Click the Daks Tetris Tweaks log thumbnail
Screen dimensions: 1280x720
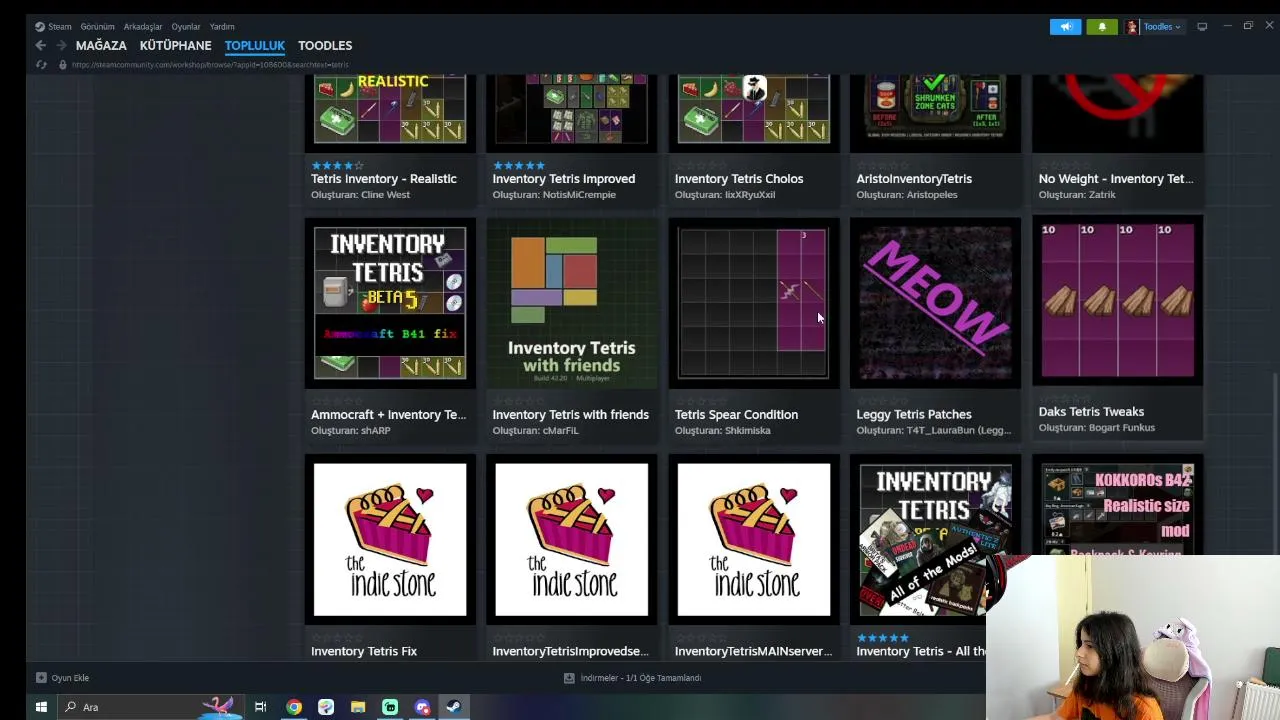click(x=1117, y=300)
